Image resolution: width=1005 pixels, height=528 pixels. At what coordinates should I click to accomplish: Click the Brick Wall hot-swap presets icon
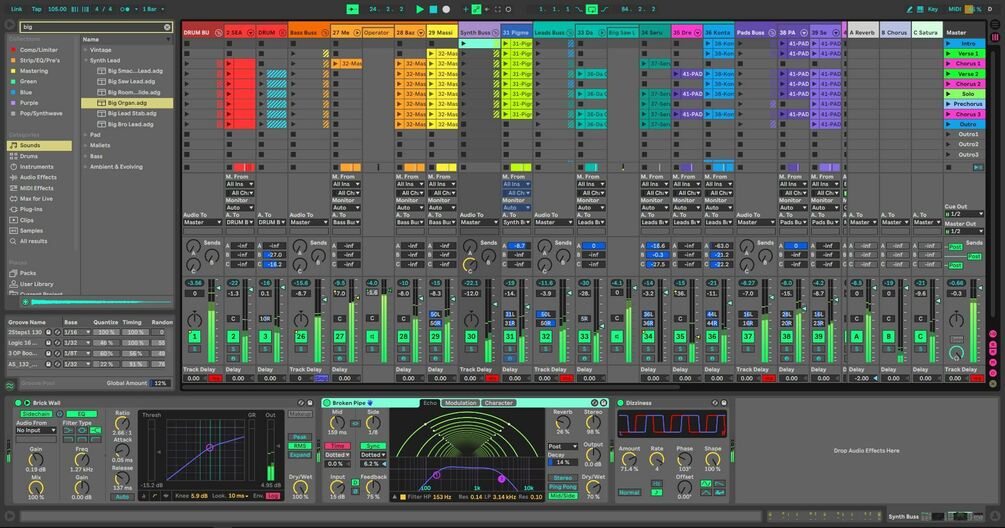pos(301,403)
